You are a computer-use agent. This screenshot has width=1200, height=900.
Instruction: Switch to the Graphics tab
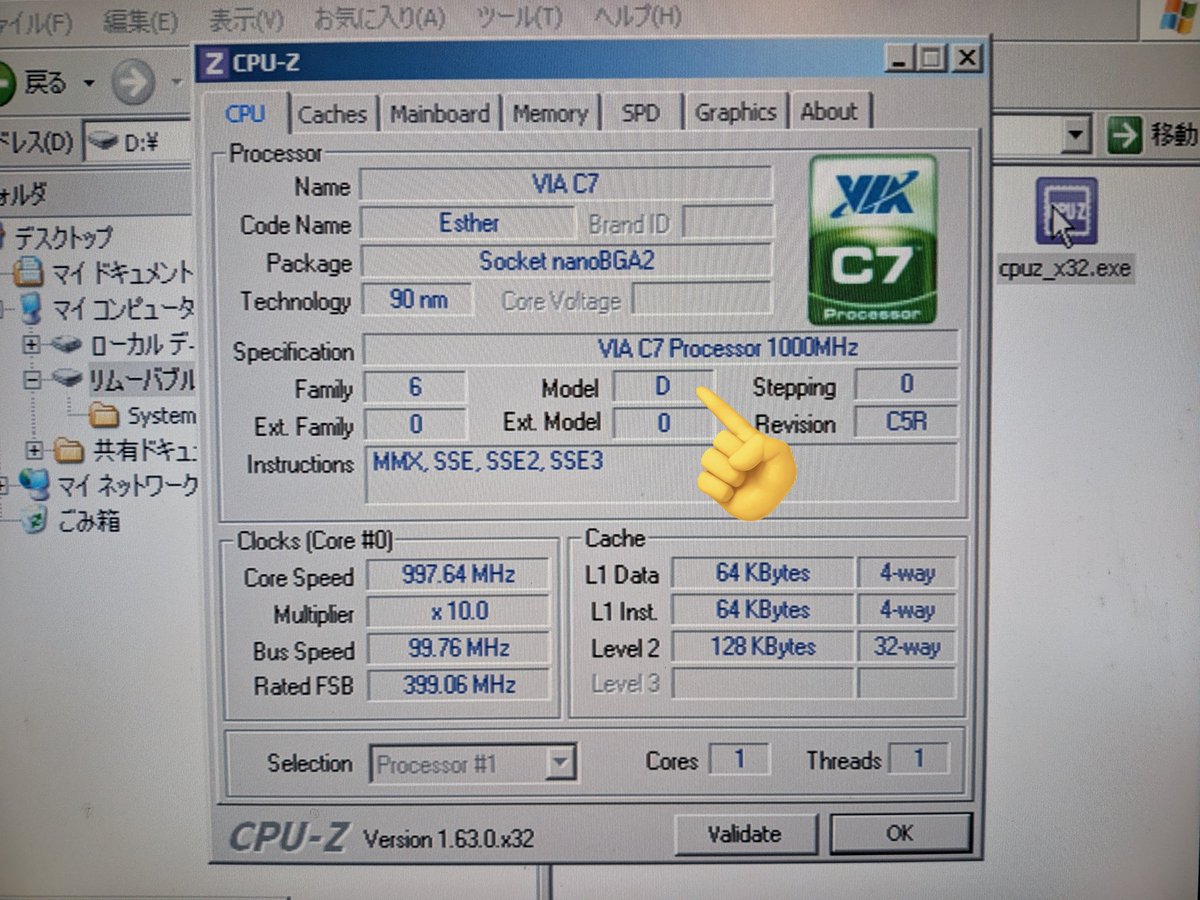click(x=736, y=112)
